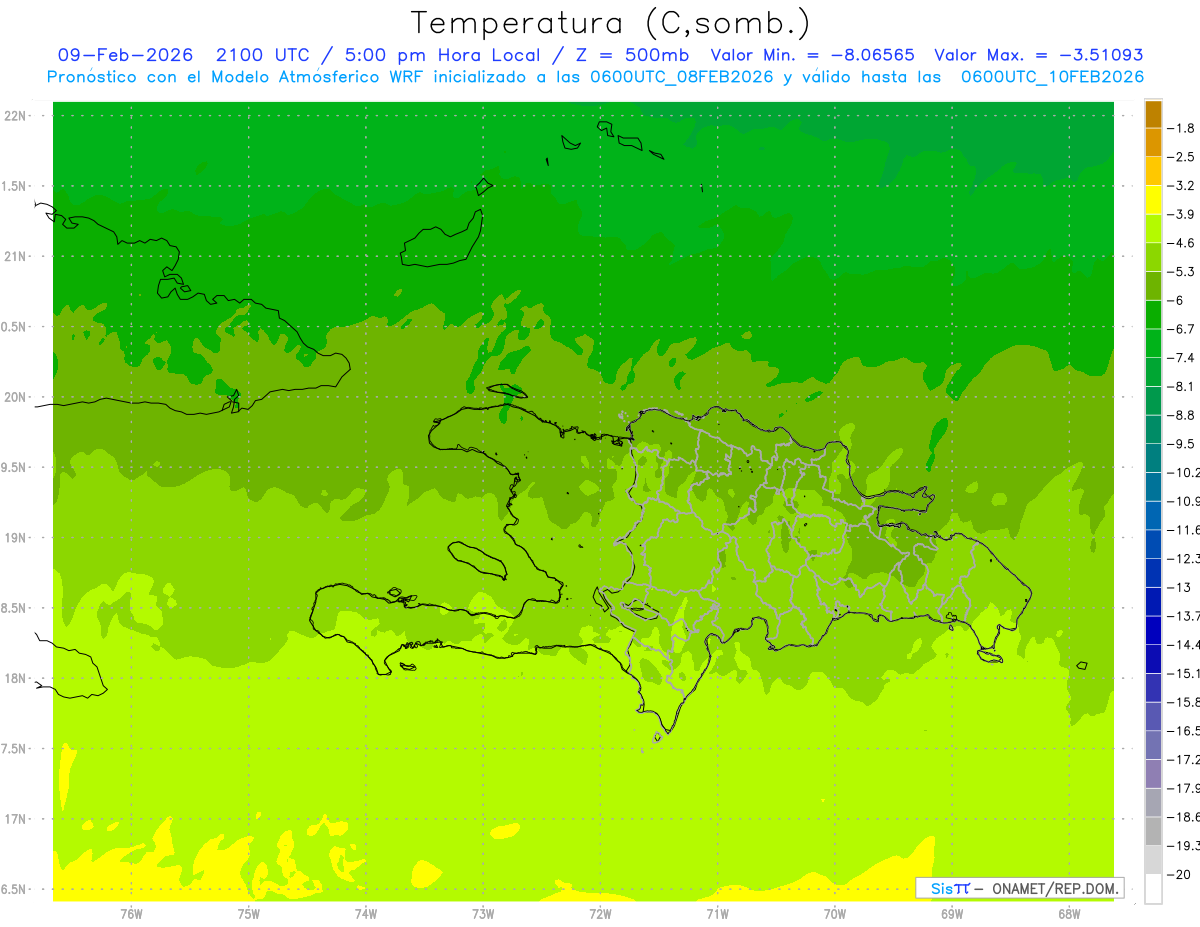Click the '-3.2' colorbar value
Screen dimensions: 1200x927
[1182, 186]
